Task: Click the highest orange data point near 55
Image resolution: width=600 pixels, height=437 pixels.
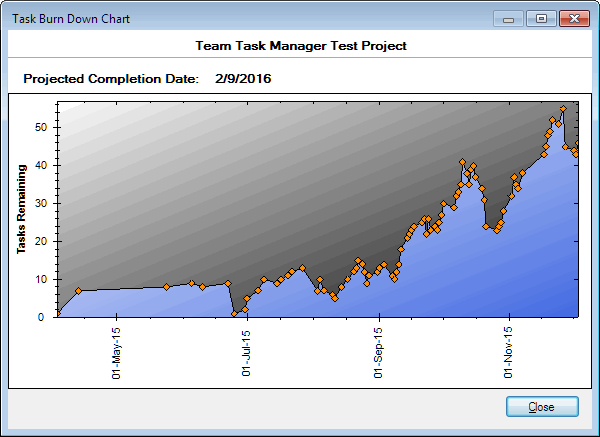Action: point(564,108)
